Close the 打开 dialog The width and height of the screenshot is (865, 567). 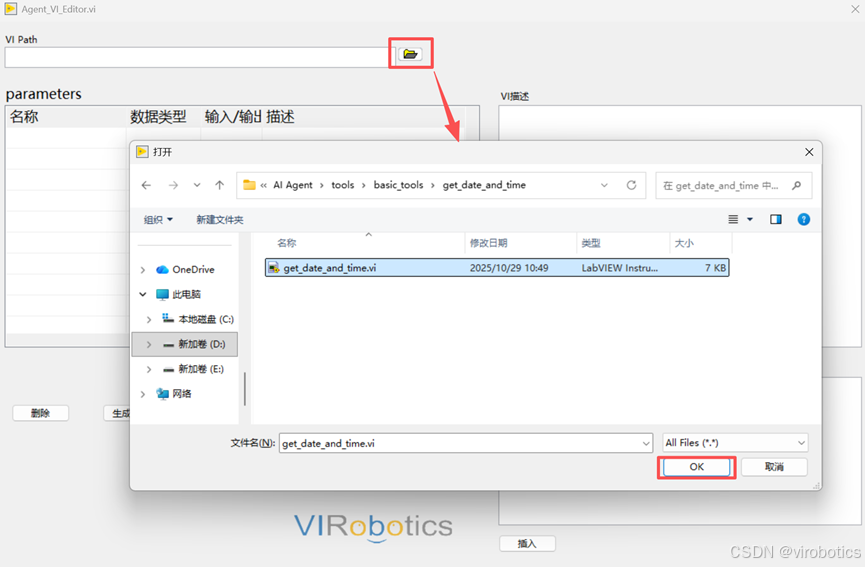coord(809,152)
